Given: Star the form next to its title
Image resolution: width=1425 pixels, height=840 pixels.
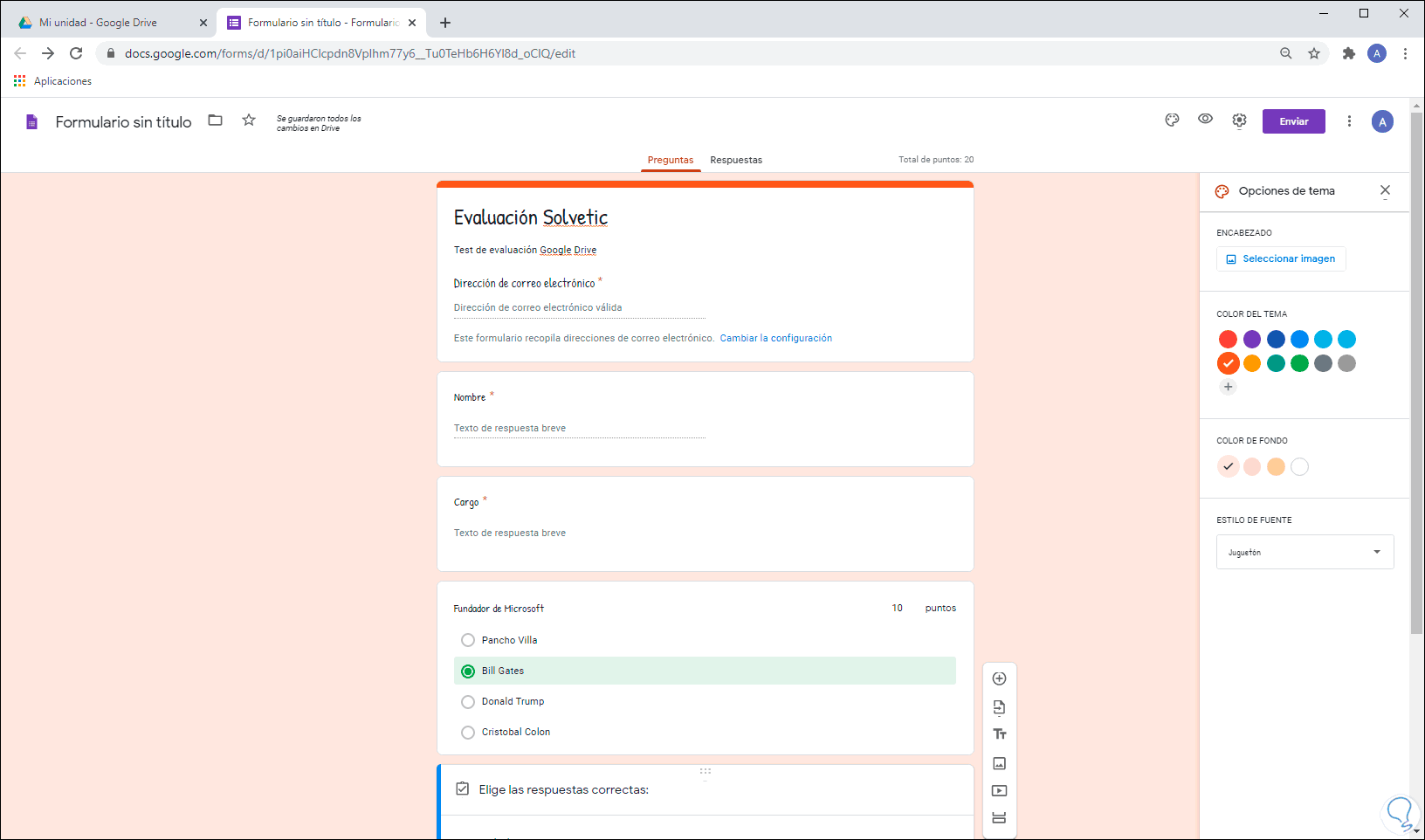Looking at the screenshot, I should click(x=249, y=120).
